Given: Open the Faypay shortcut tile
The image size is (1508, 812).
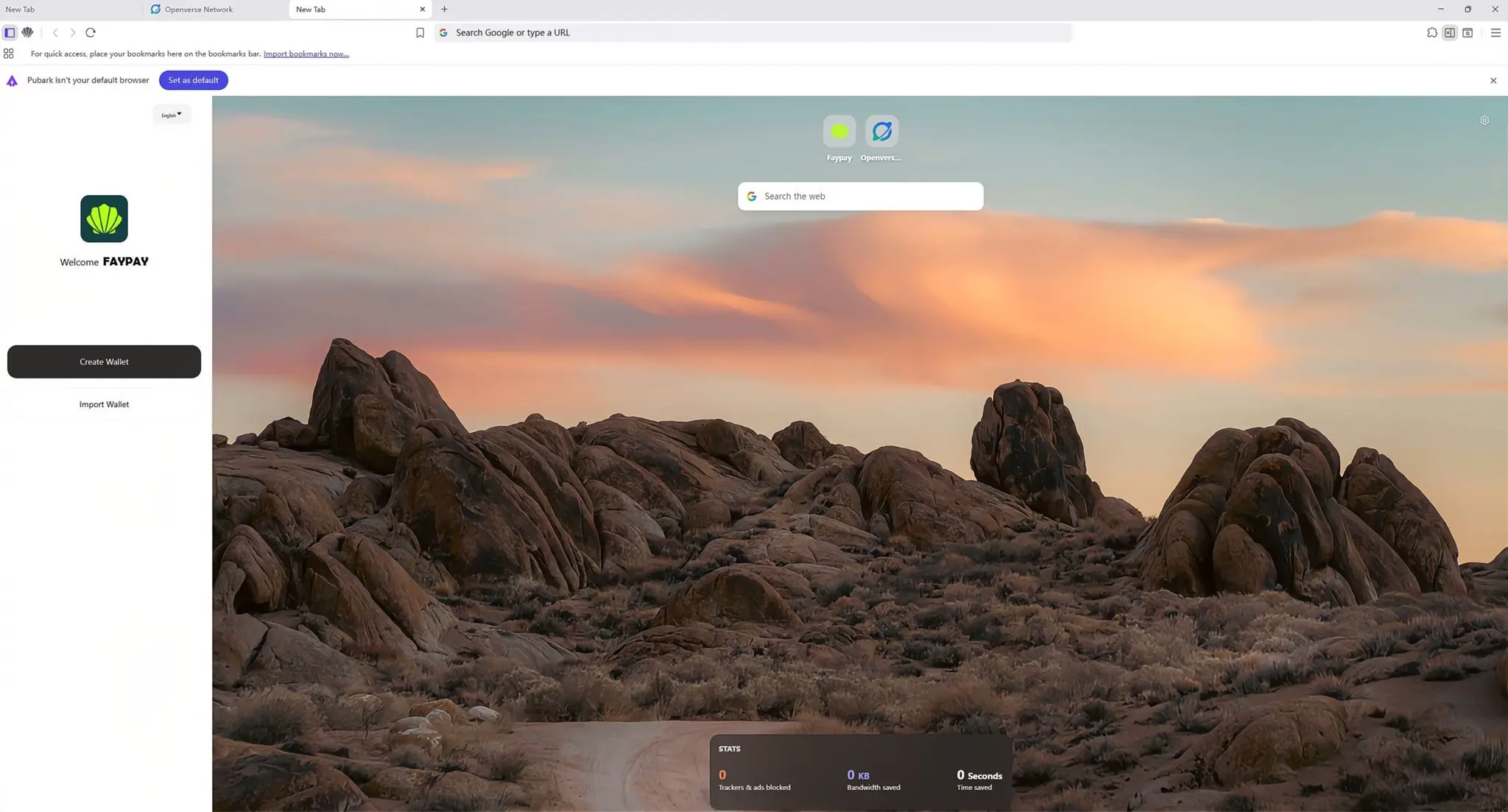Looking at the screenshot, I should coord(839,133).
